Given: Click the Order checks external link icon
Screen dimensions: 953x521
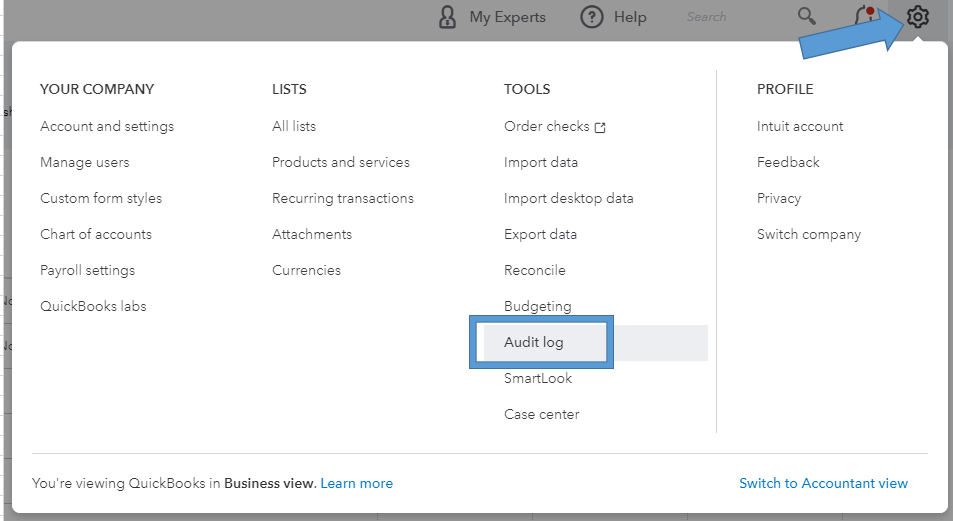Looking at the screenshot, I should (x=600, y=127).
